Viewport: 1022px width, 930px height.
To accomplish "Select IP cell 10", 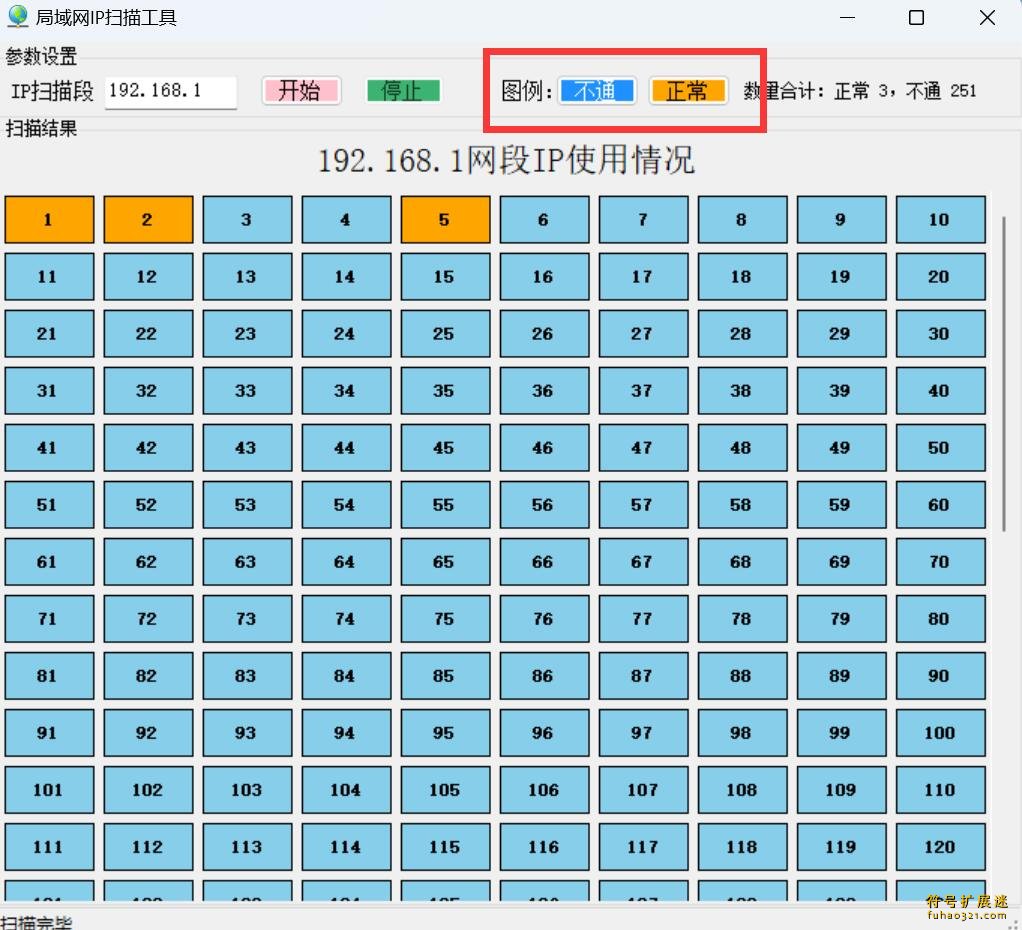I will click(941, 220).
